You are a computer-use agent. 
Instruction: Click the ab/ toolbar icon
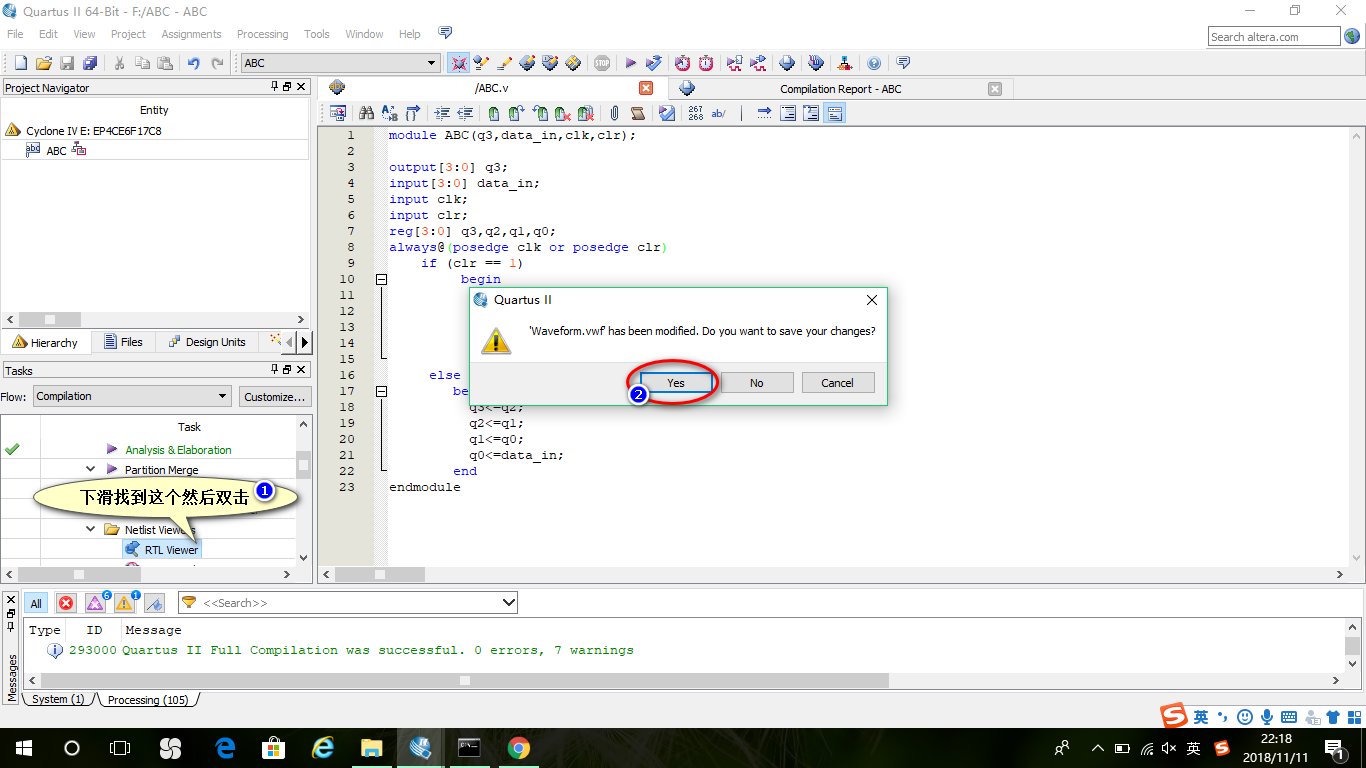718,114
